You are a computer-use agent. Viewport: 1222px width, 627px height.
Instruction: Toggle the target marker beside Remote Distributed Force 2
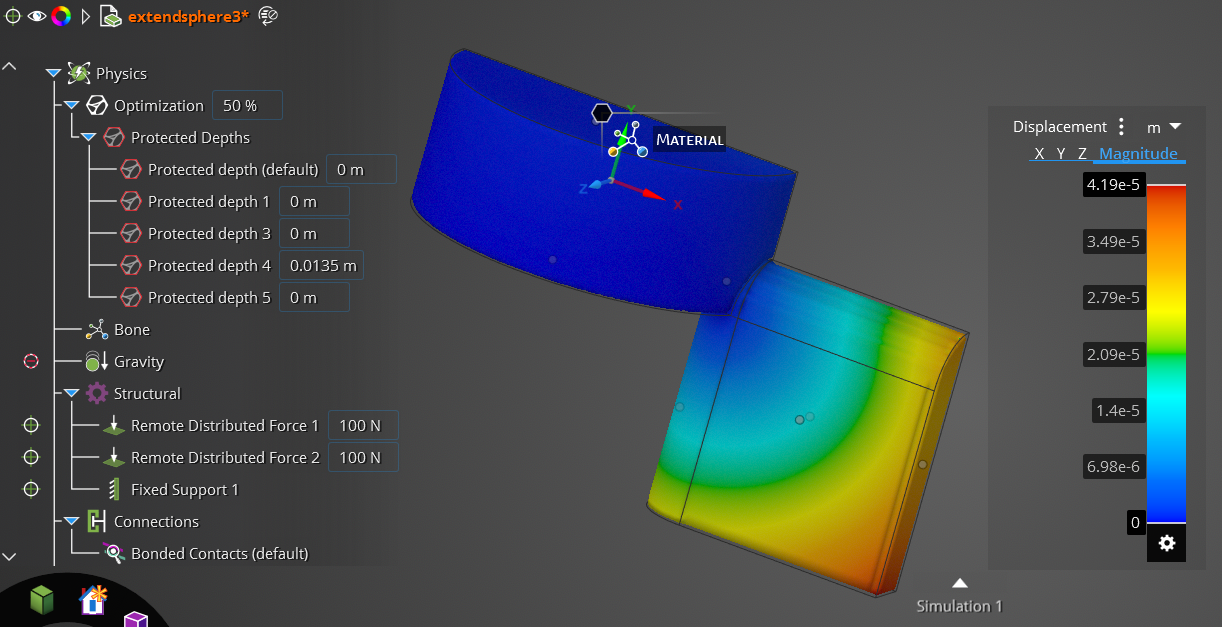[x=31, y=457]
